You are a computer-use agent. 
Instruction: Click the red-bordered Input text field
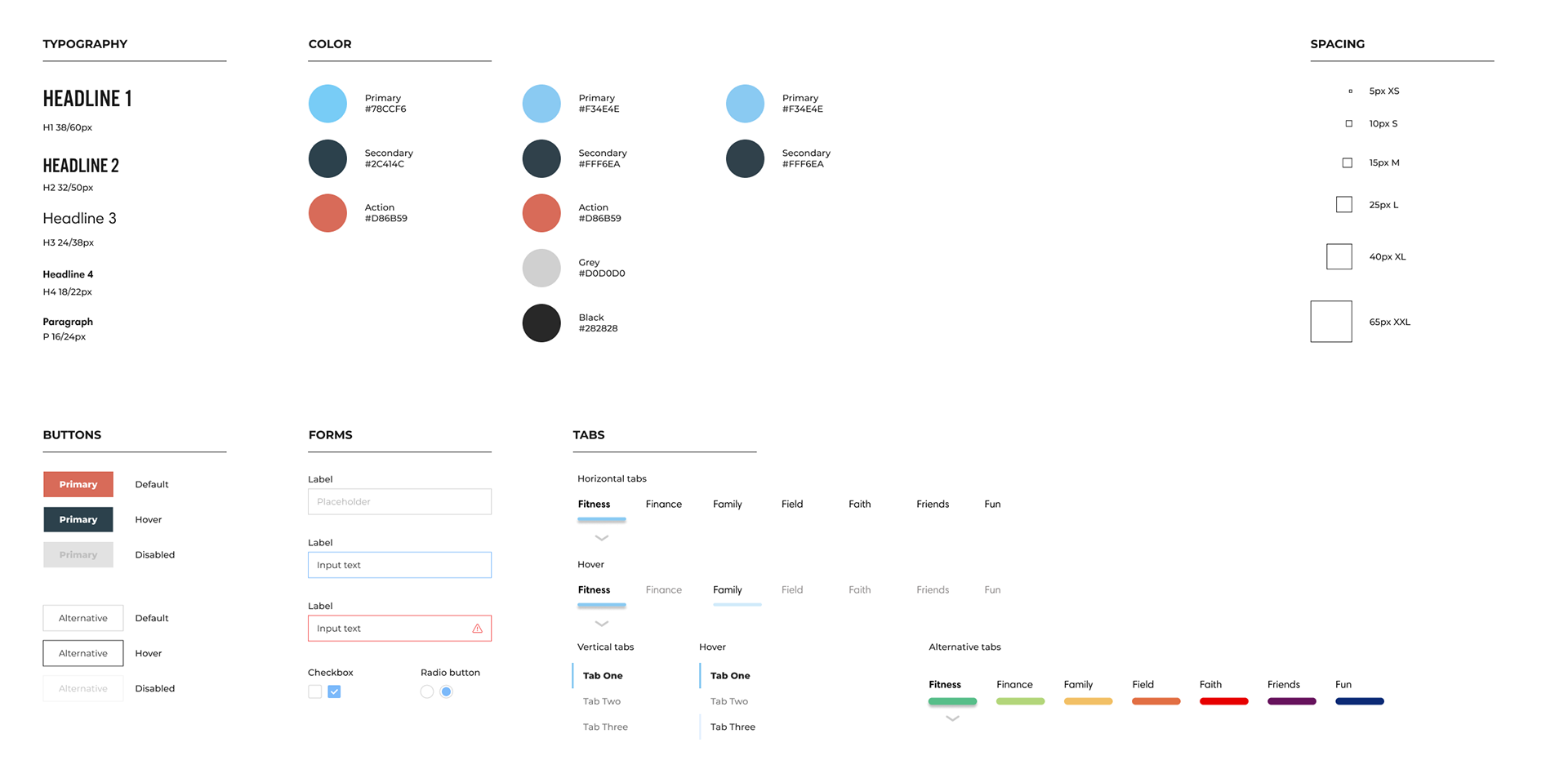pos(399,629)
